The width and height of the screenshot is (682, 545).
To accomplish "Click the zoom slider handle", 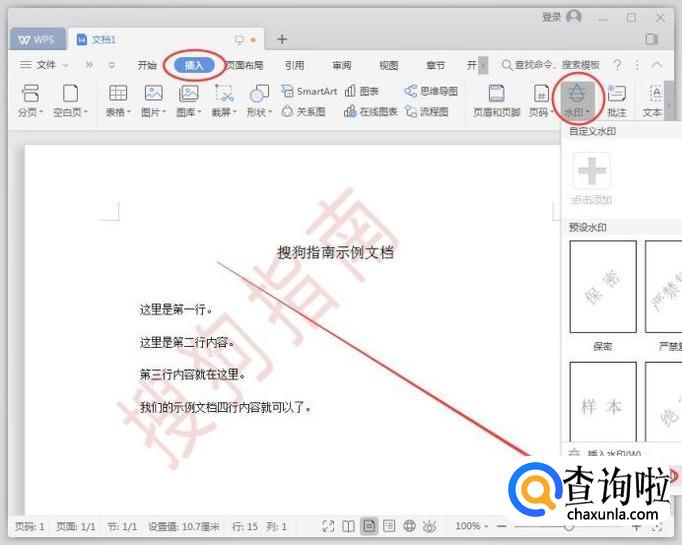I will tap(568, 526).
